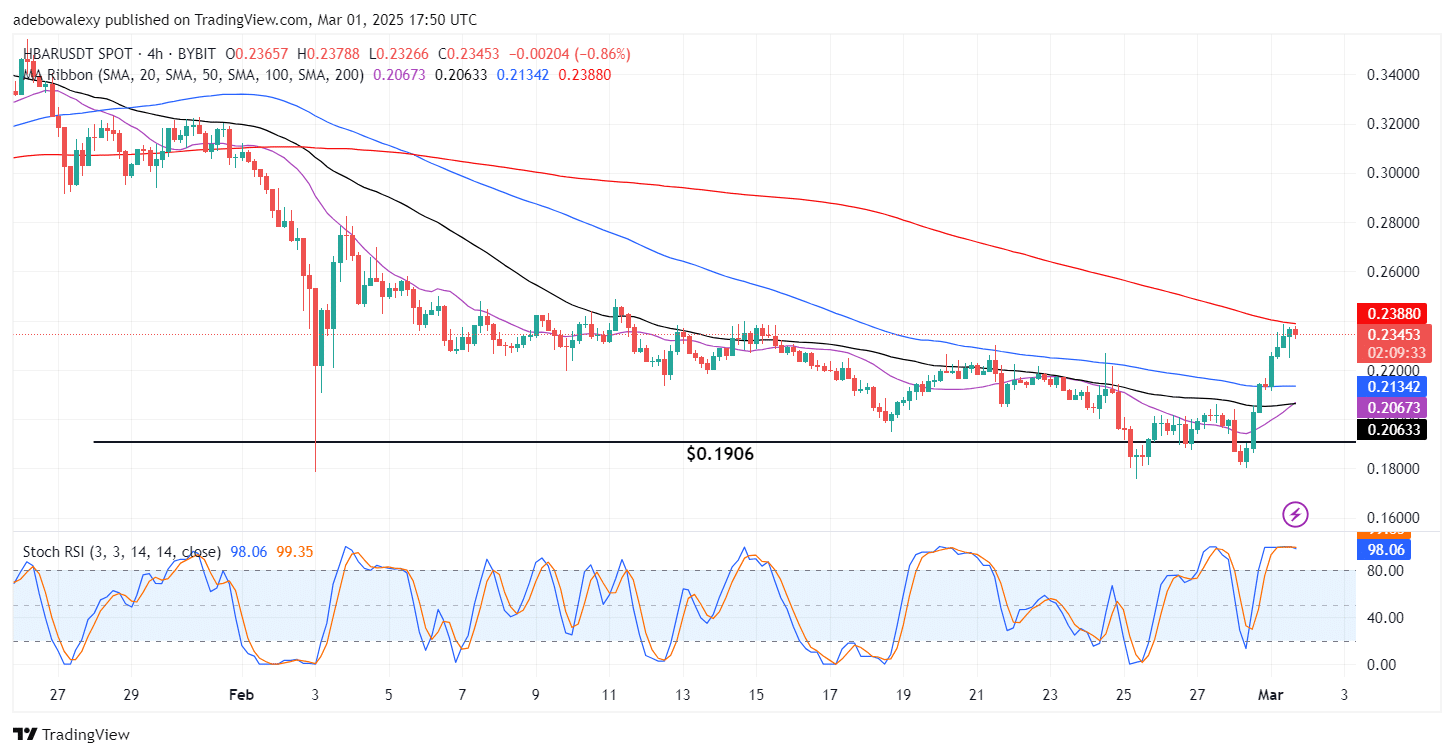Click the -0.00204 (-0.86%) change value
The width and height of the screenshot is (1454, 756).
(x=571, y=54)
